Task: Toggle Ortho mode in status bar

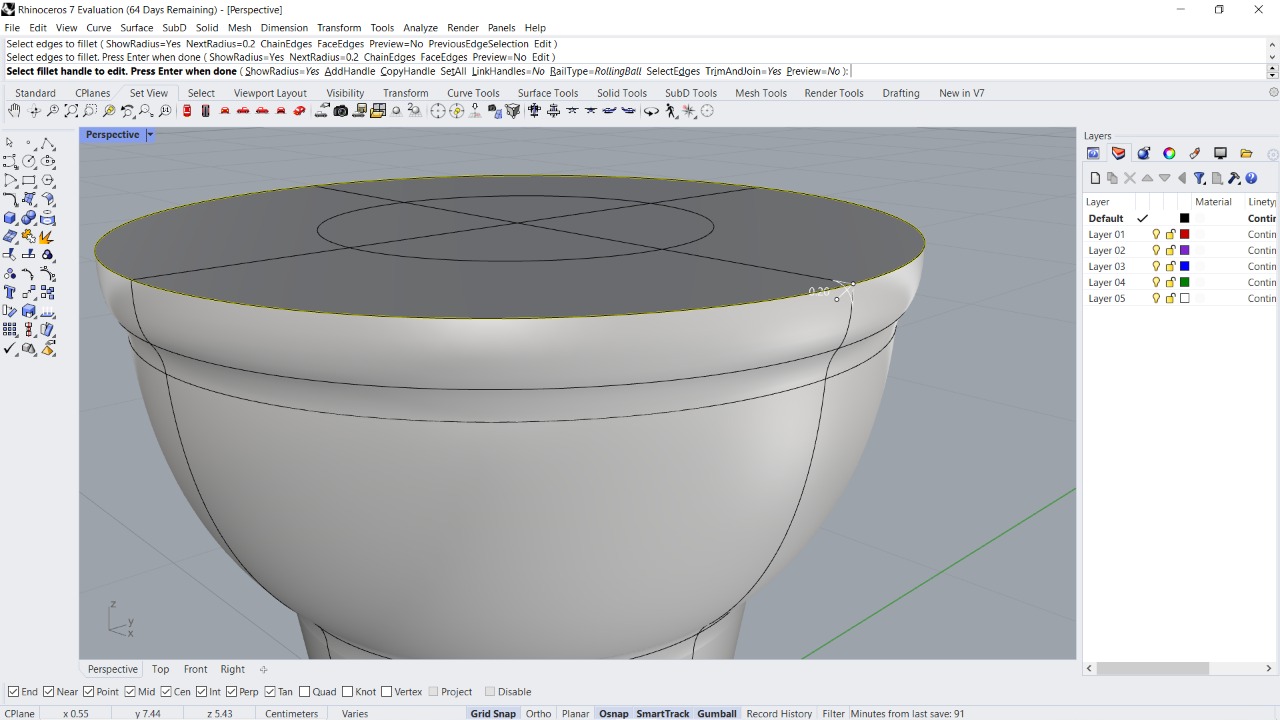Action: coord(538,713)
